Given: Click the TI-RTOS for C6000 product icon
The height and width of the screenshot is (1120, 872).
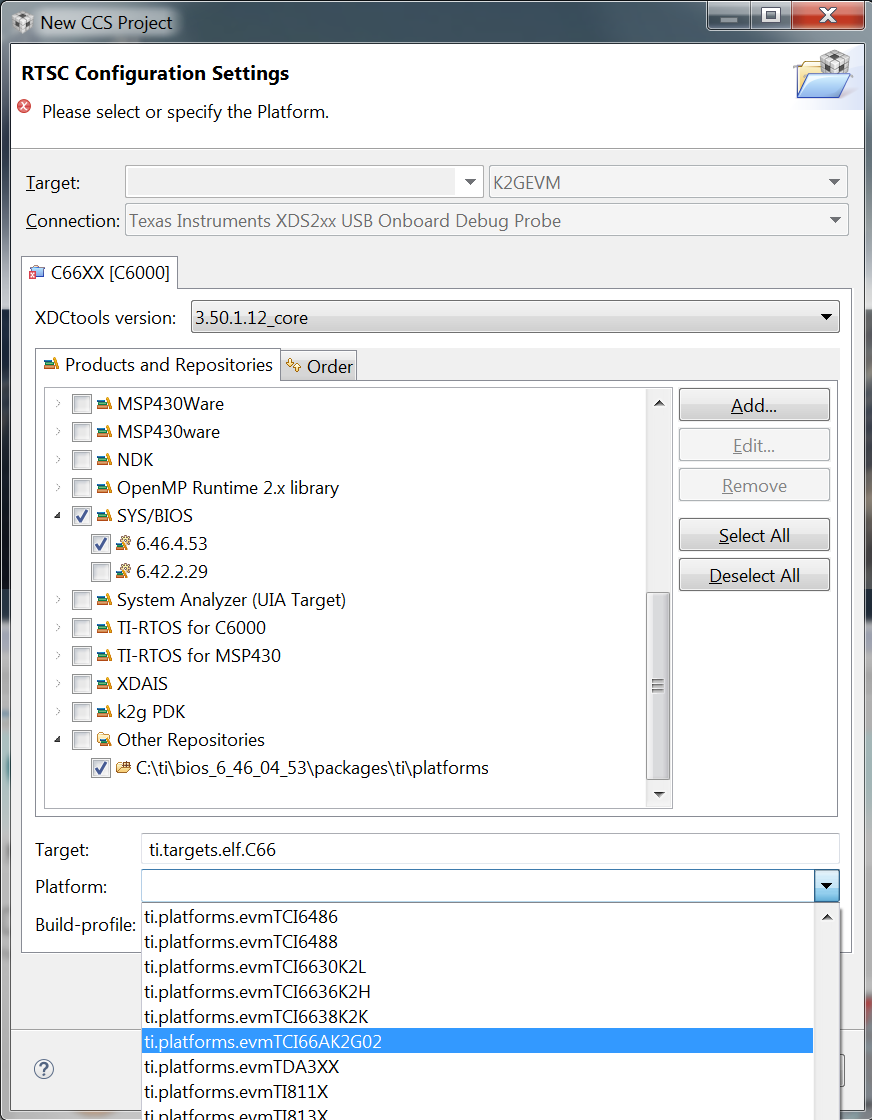Looking at the screenshot, I should (104, 628).
